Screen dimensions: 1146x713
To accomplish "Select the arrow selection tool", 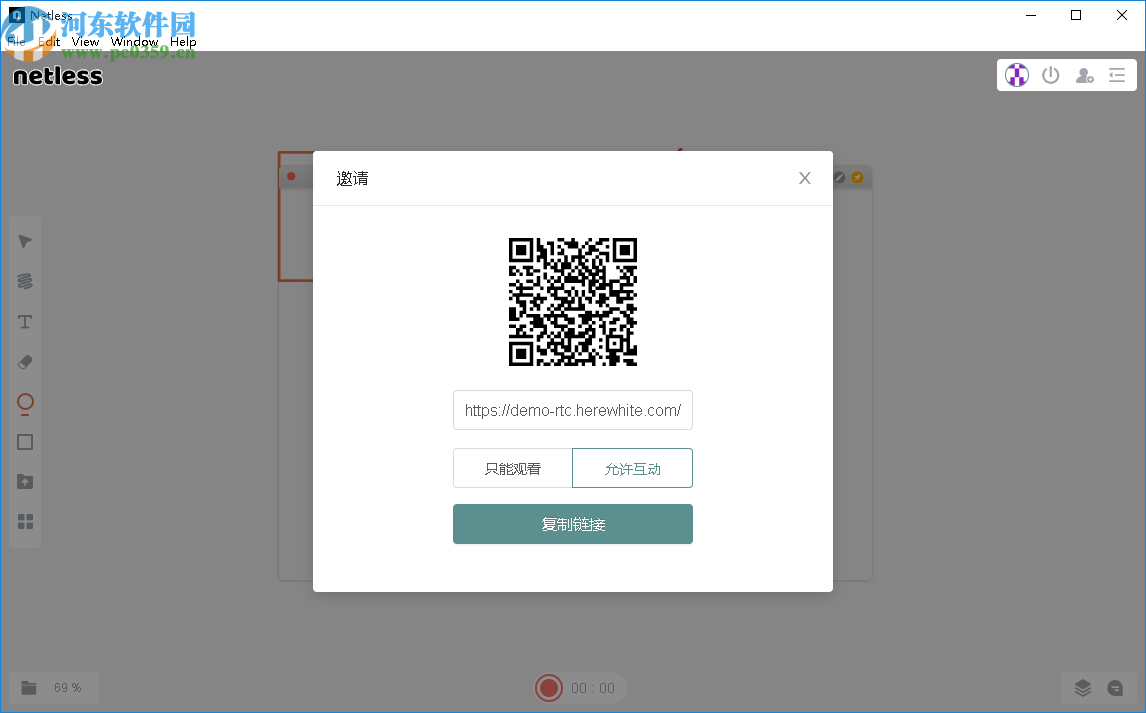I will pos(25,241).
